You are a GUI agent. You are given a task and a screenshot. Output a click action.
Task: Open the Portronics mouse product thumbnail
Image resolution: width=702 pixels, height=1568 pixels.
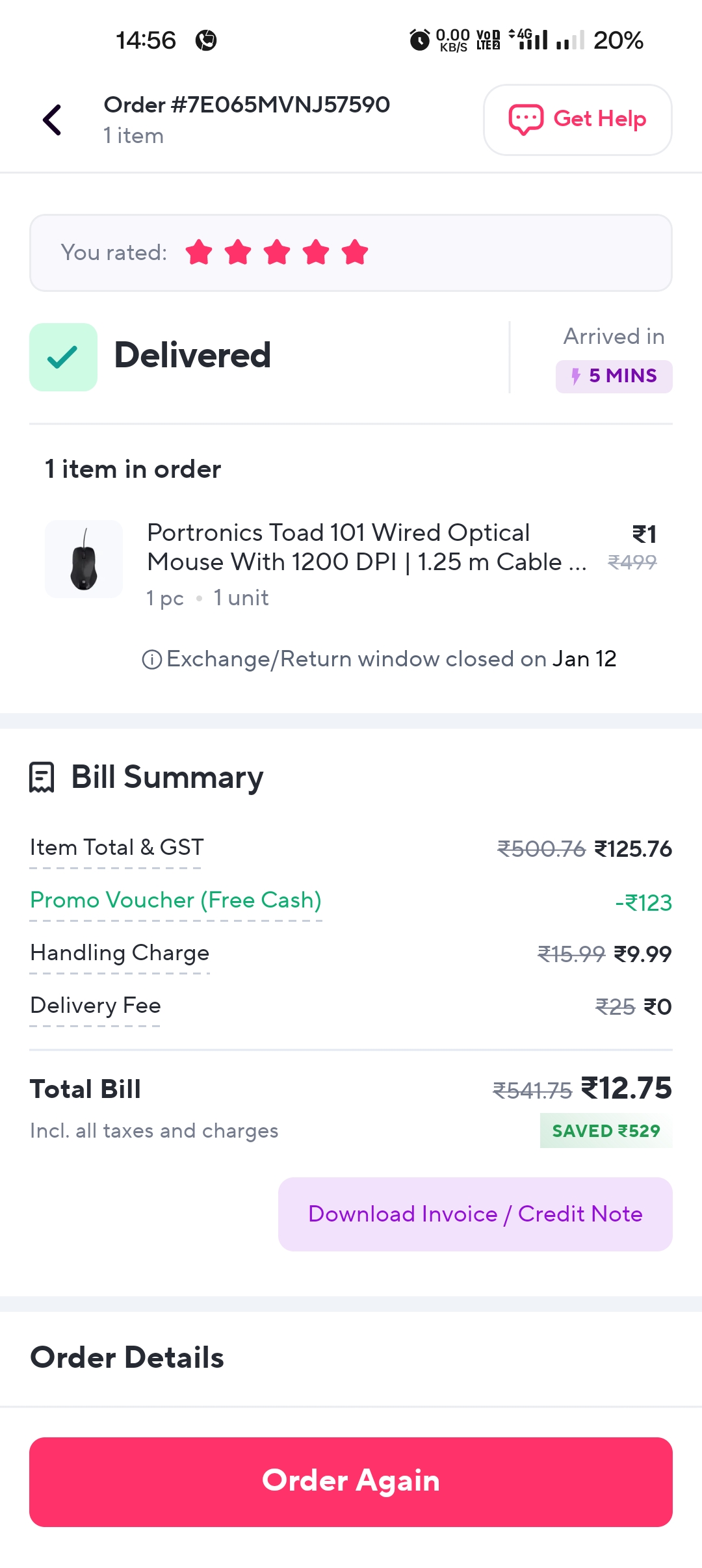(84, 559)
